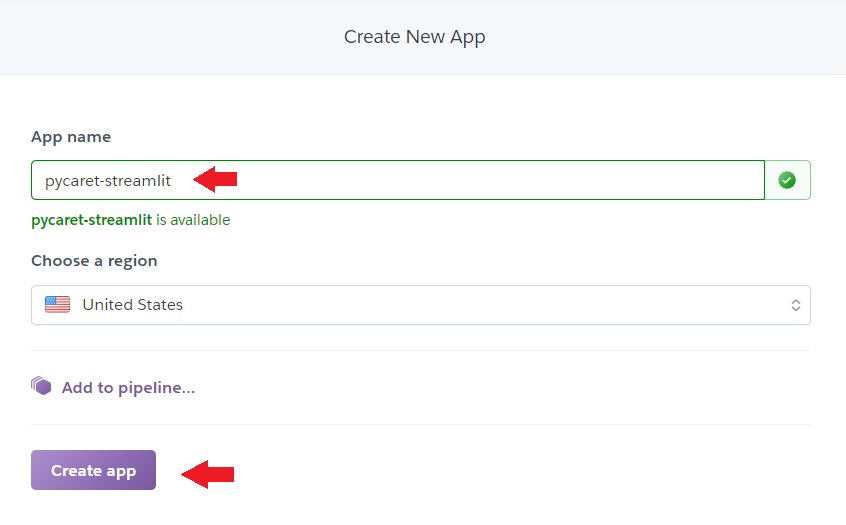Expand the Add to pipeline section
The image size is (846, 525).
[128, 387]
